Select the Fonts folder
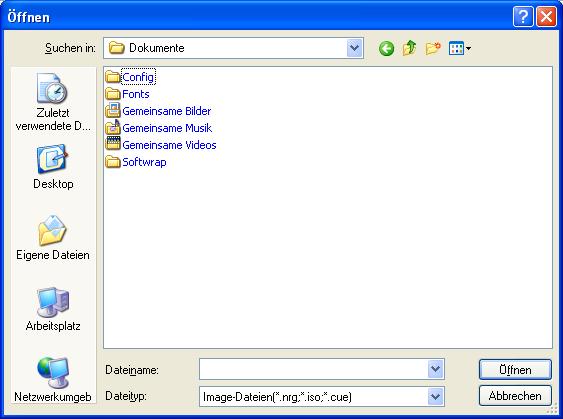Viewport: 563px width, 419px height. pyautogui.click(x=127, y=94)
